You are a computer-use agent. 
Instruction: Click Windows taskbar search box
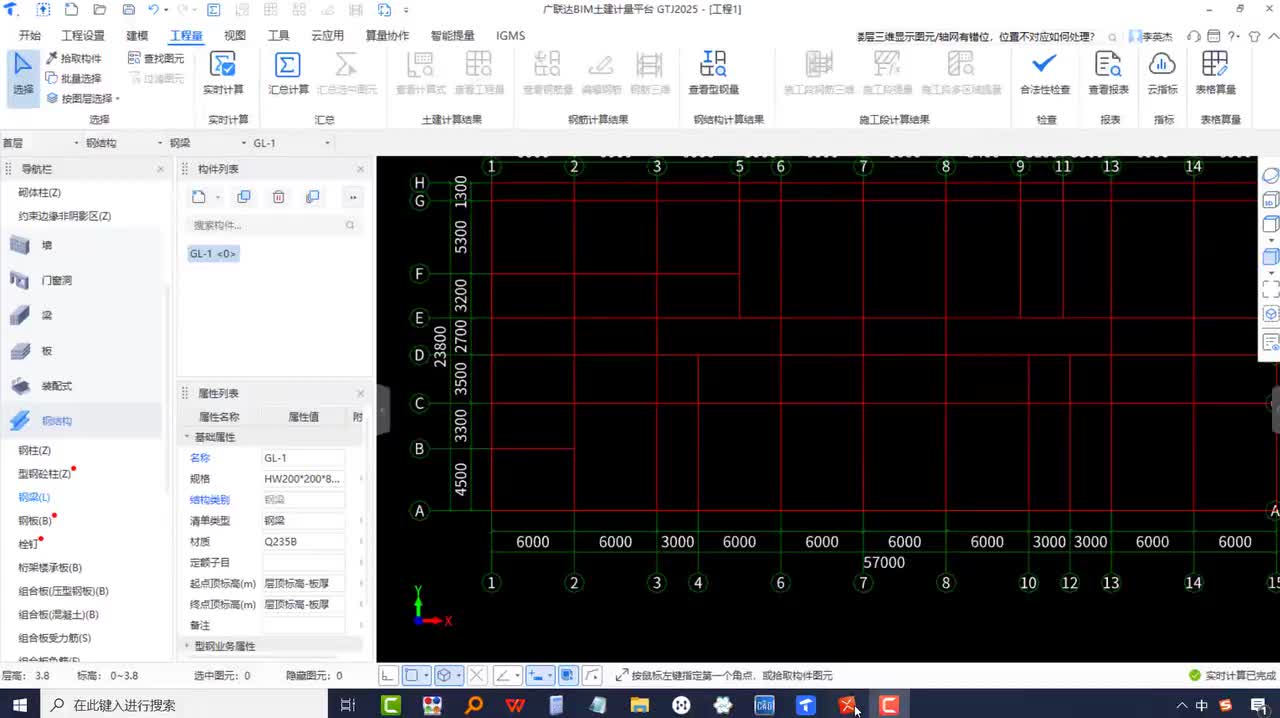point(183,705)
